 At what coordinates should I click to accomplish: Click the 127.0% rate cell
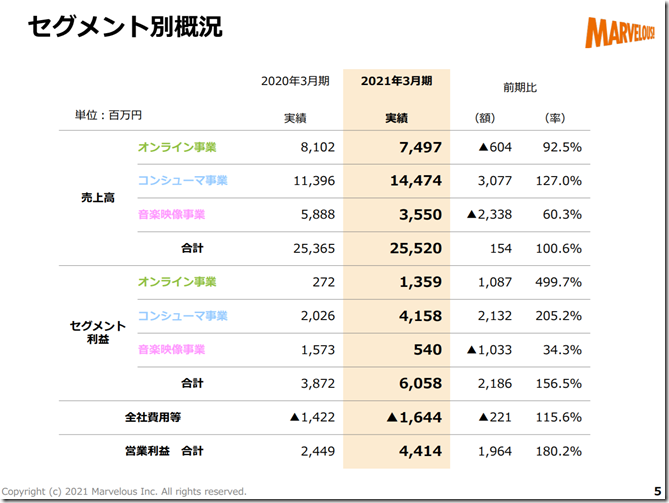pos(558,181)
